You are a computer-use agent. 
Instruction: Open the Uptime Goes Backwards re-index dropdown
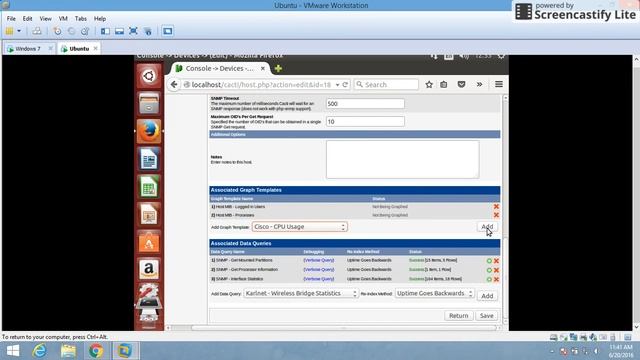[x=434, y=293]
